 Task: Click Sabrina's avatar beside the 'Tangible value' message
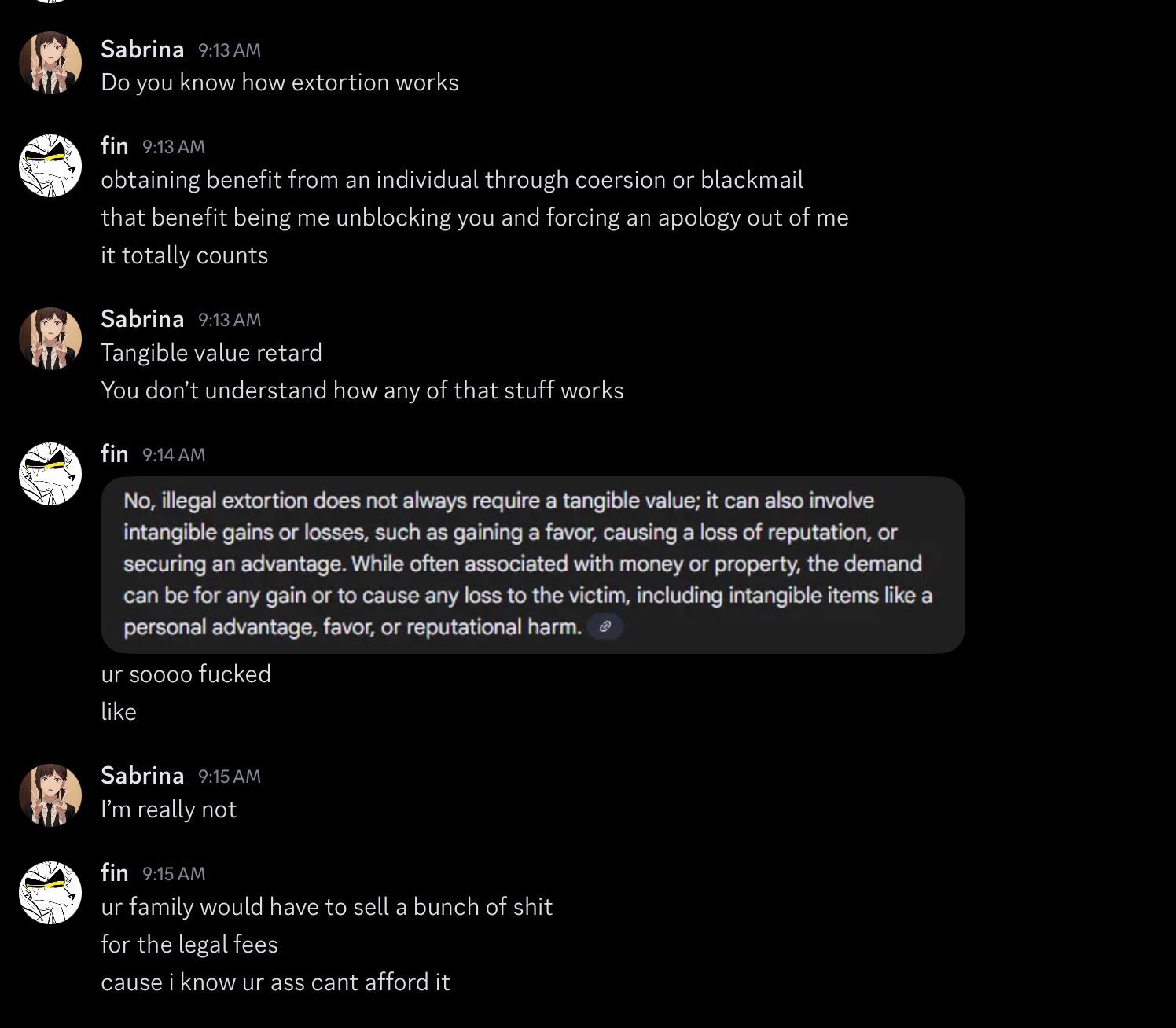(50, 338)
